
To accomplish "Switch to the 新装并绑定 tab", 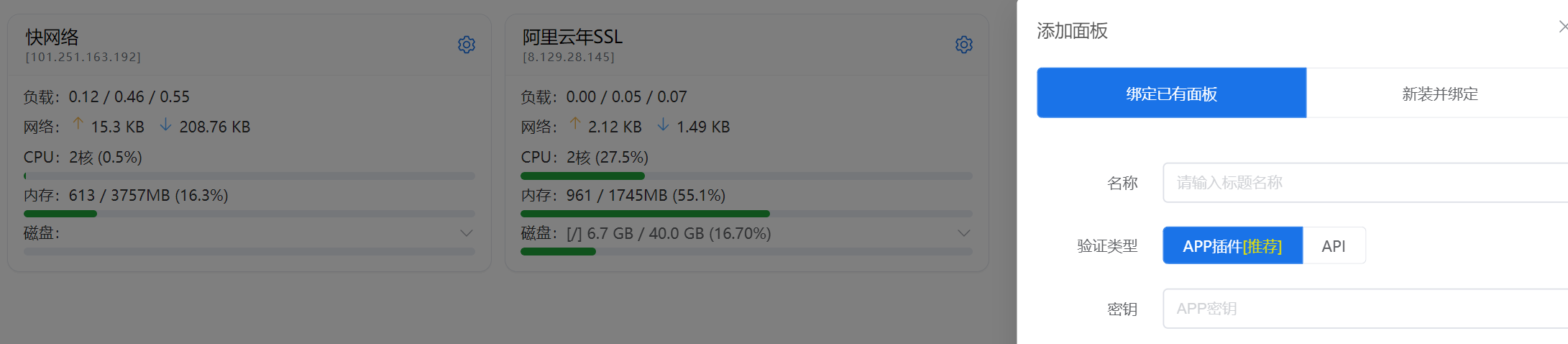I will [1439, 94].
